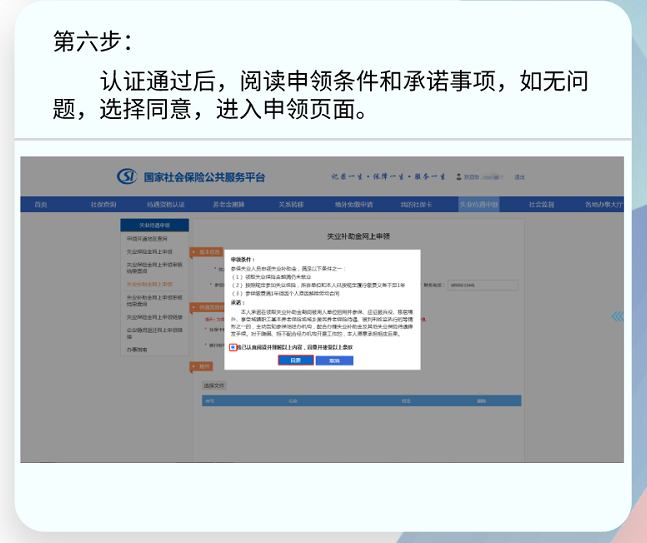Tick the 'read and agree' checkbox in dialog
647x543 pixels.
pyautogui.click(x=233, y=347)
